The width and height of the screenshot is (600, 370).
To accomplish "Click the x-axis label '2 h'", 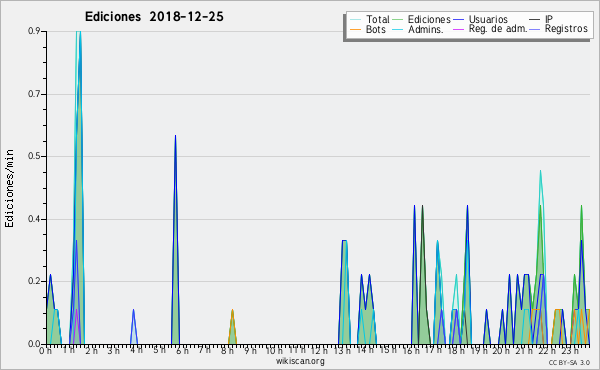I will (x=91, y=351).
